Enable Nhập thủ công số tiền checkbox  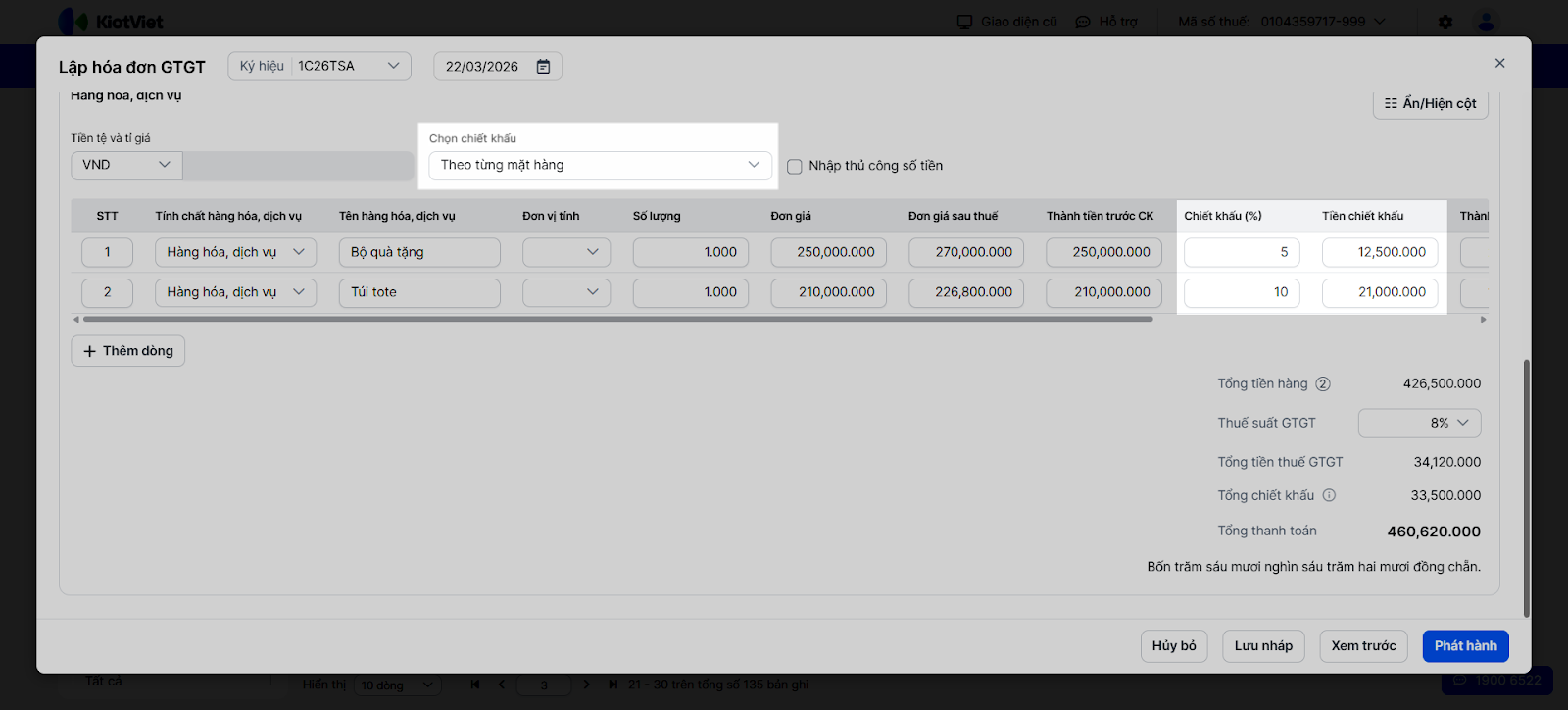click(795, 167)
